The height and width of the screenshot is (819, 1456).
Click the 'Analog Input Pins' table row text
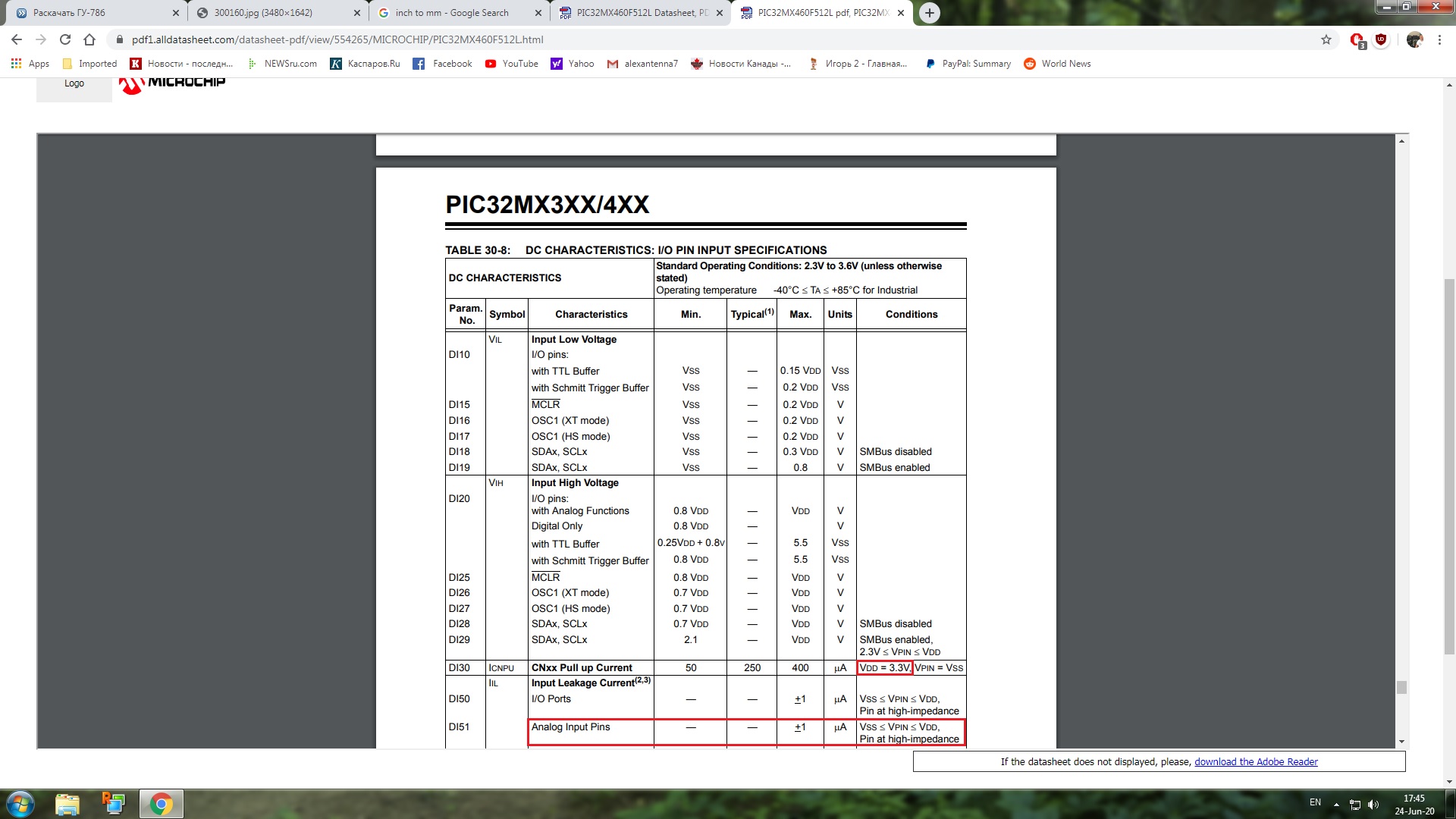571,727
